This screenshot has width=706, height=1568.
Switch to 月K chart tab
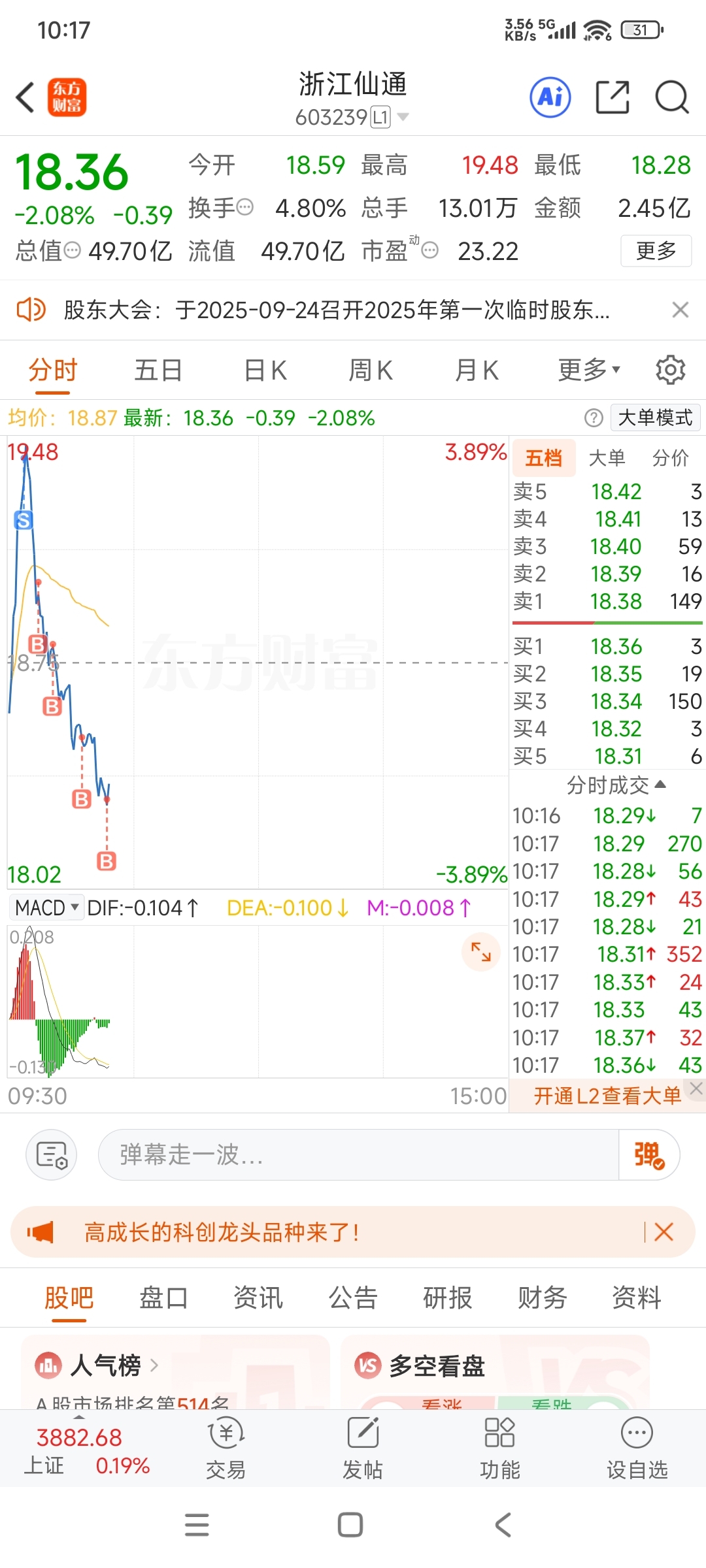click(x=477, y=370)
